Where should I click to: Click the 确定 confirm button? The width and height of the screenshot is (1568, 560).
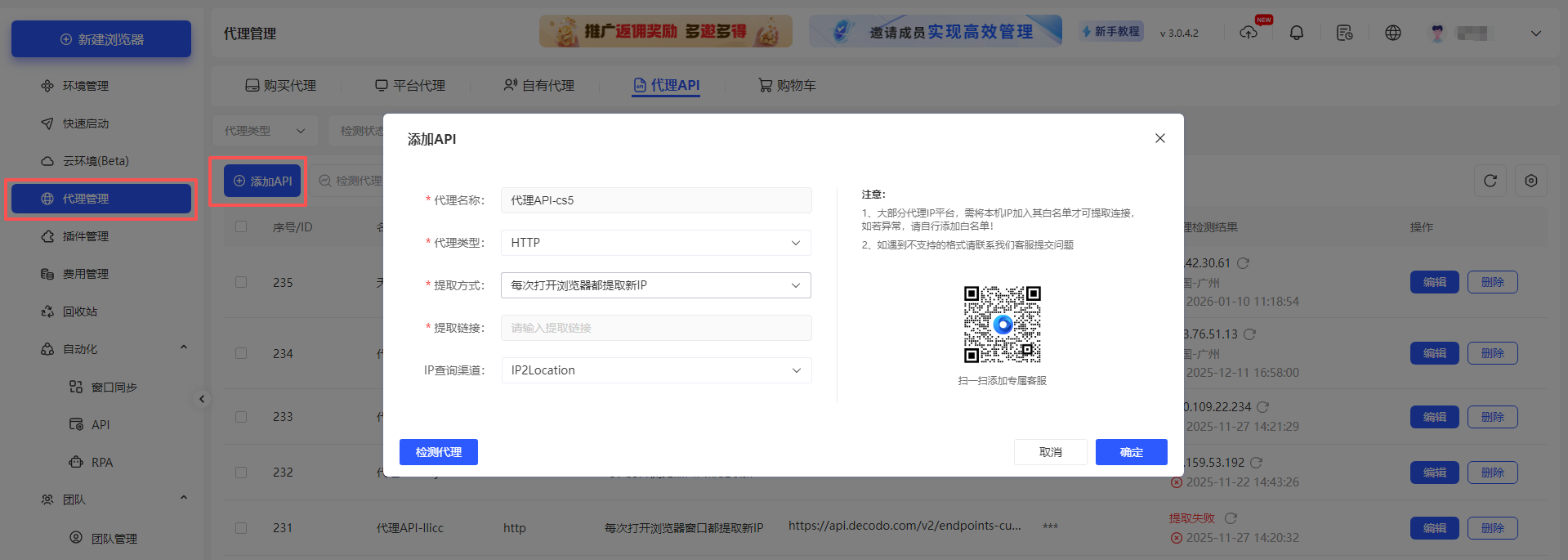point(1132,452)
